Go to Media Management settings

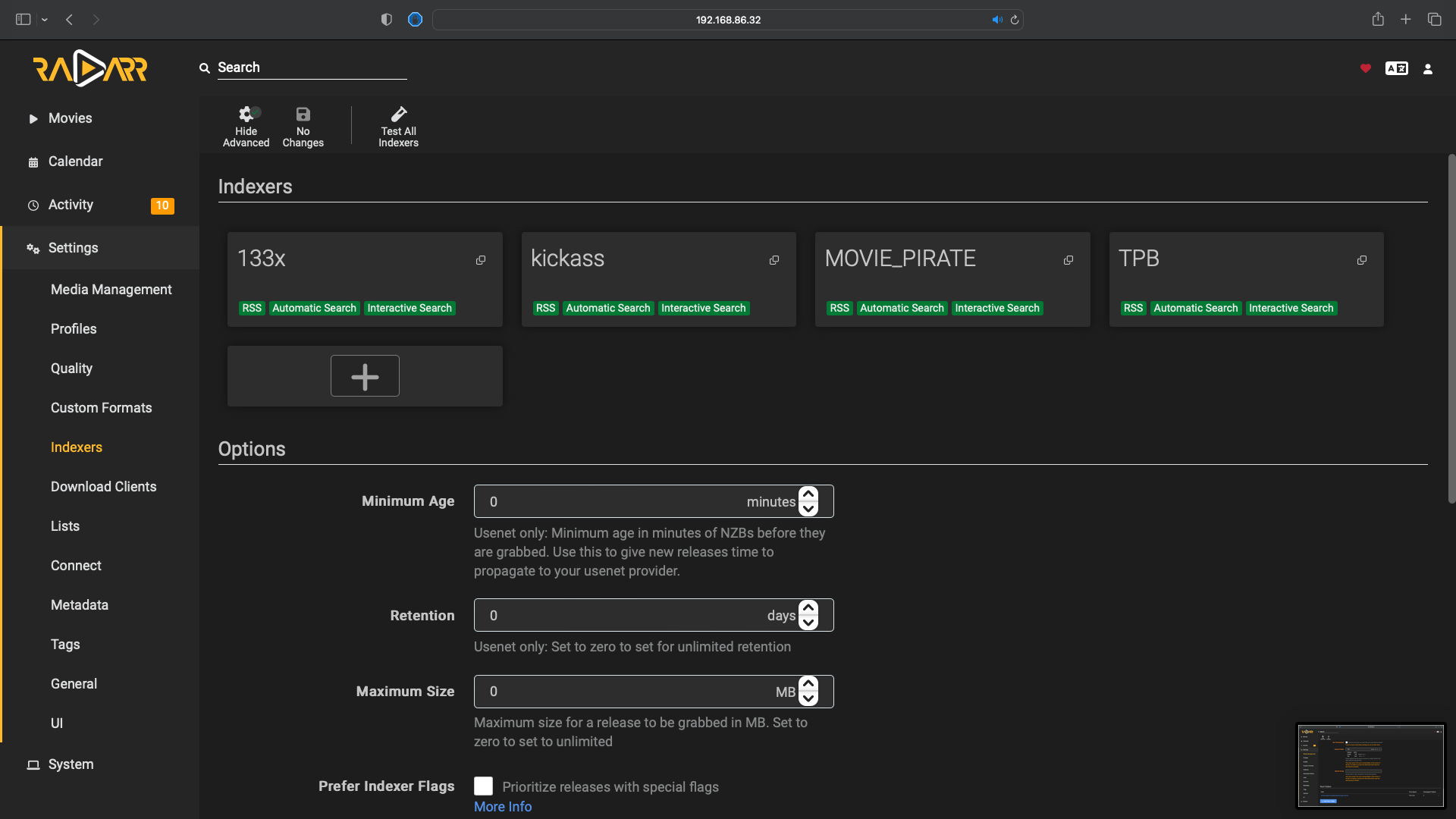point(111,290)
